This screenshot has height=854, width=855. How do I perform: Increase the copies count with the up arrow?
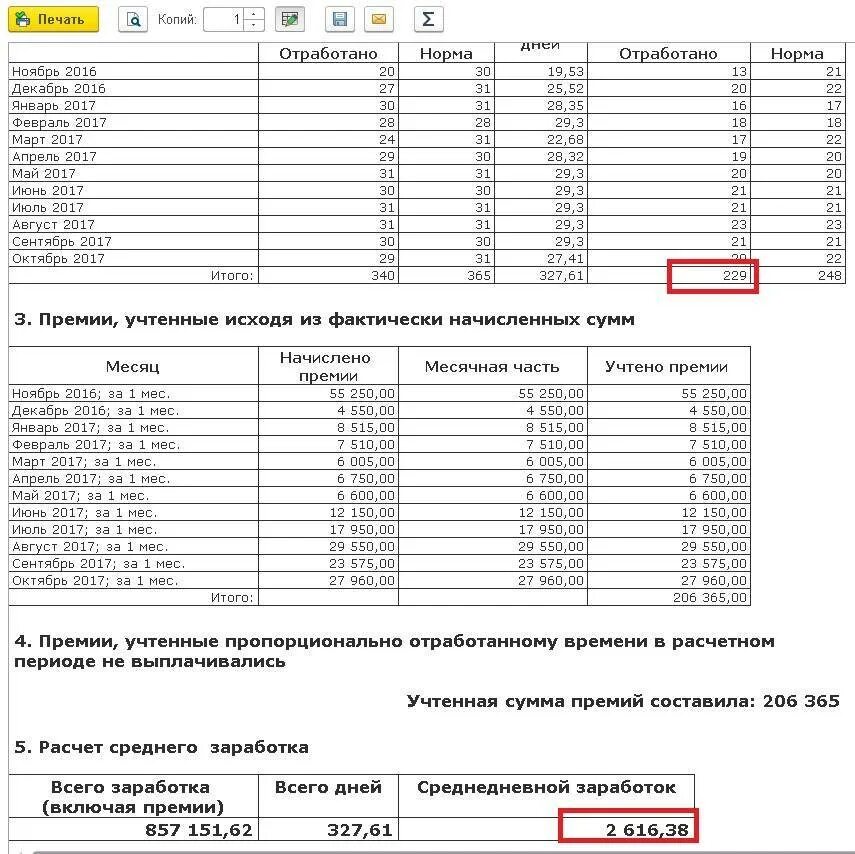254,14
